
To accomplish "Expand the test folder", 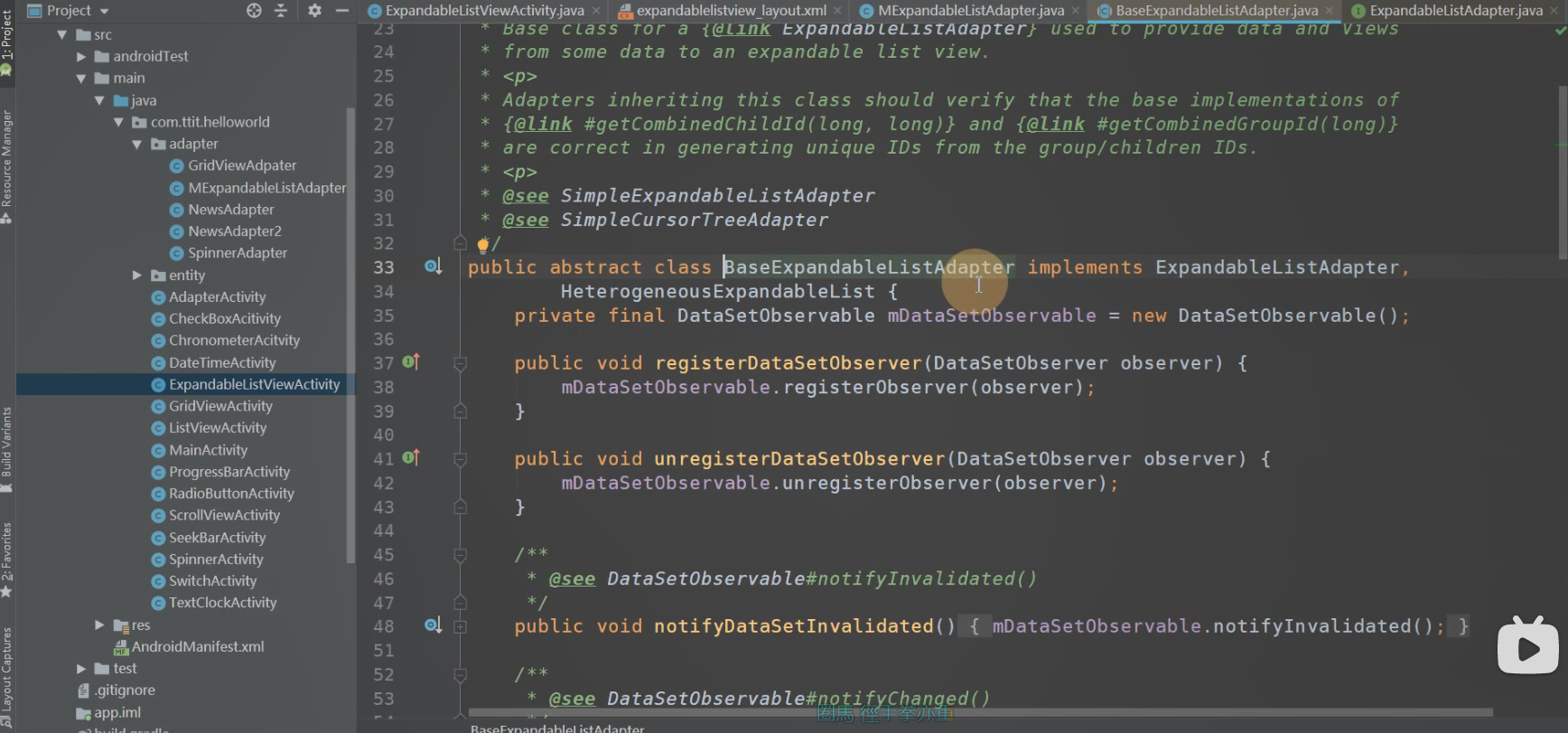I will coord(81,668).
